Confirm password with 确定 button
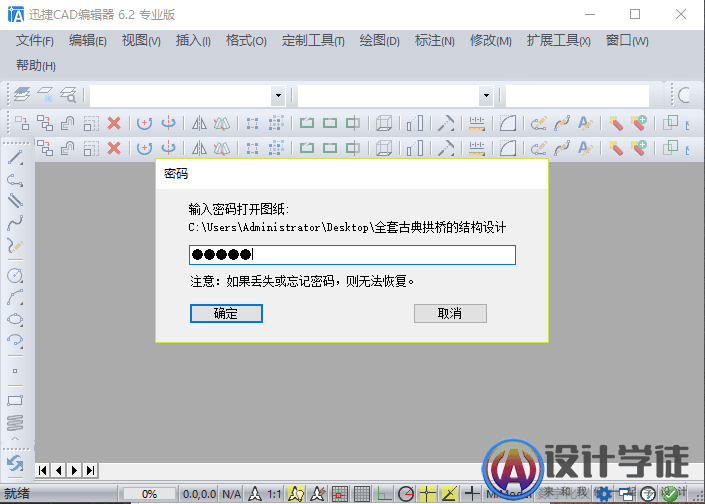The image size is (705, 504). (x=226, y=313)
